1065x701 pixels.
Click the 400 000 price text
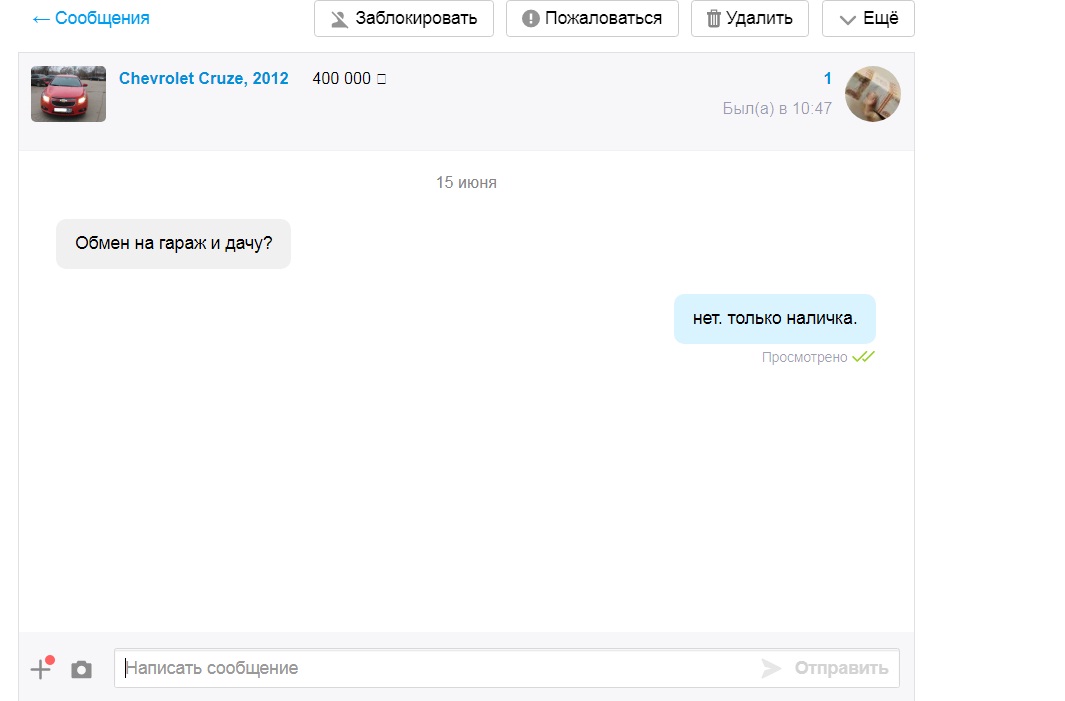pos(348,79)
